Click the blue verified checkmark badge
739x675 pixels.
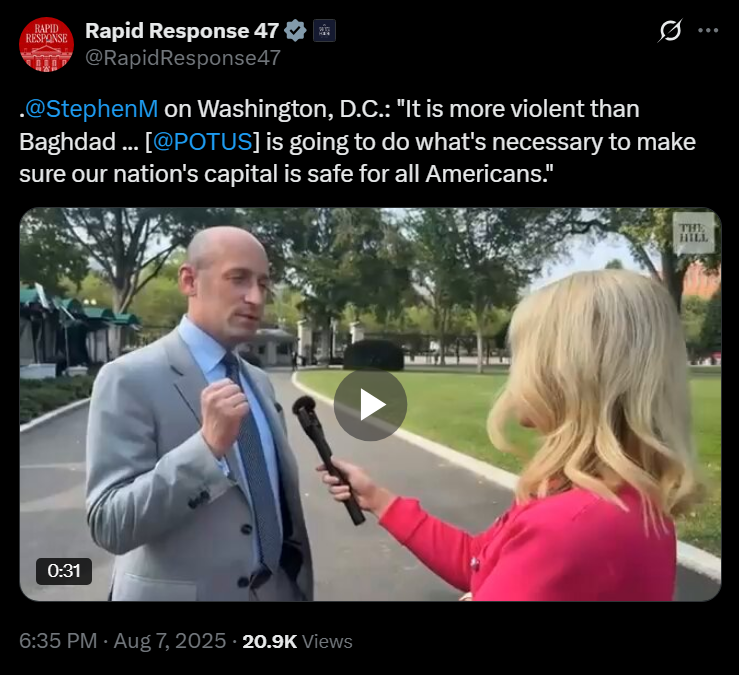(295, 31)
